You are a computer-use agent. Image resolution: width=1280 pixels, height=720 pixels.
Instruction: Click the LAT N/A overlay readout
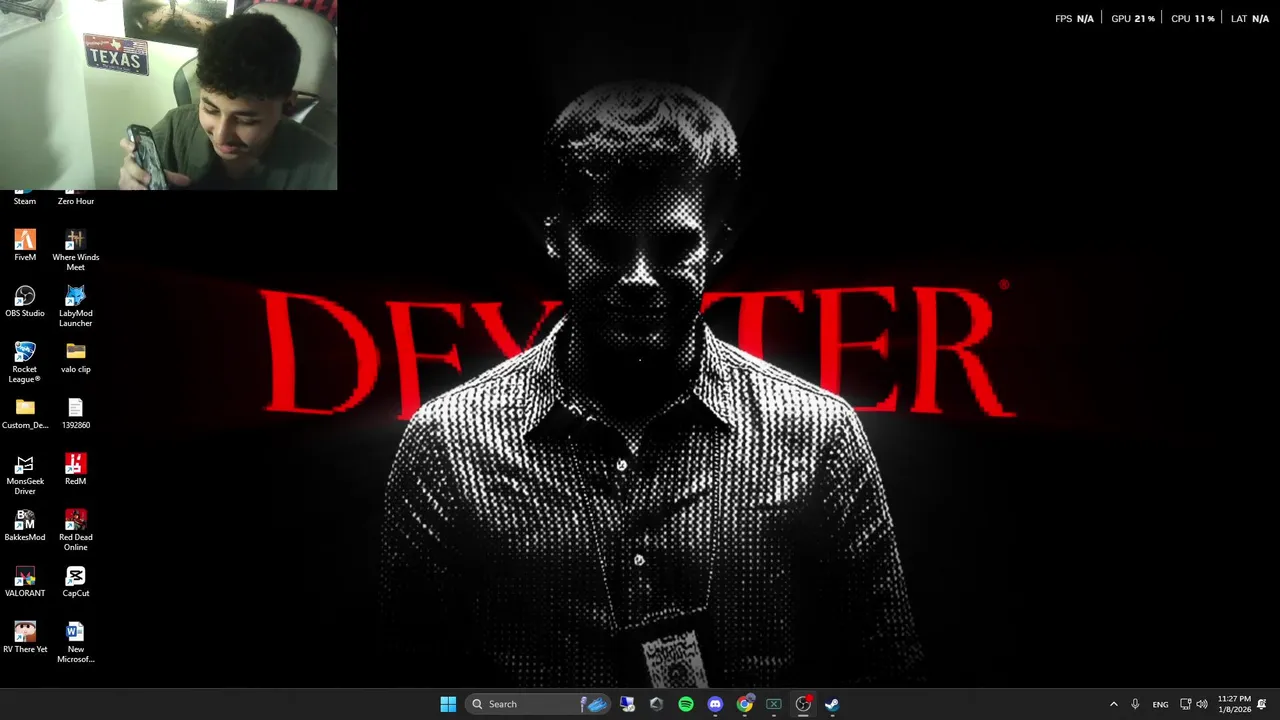[x=1250, y=19]
